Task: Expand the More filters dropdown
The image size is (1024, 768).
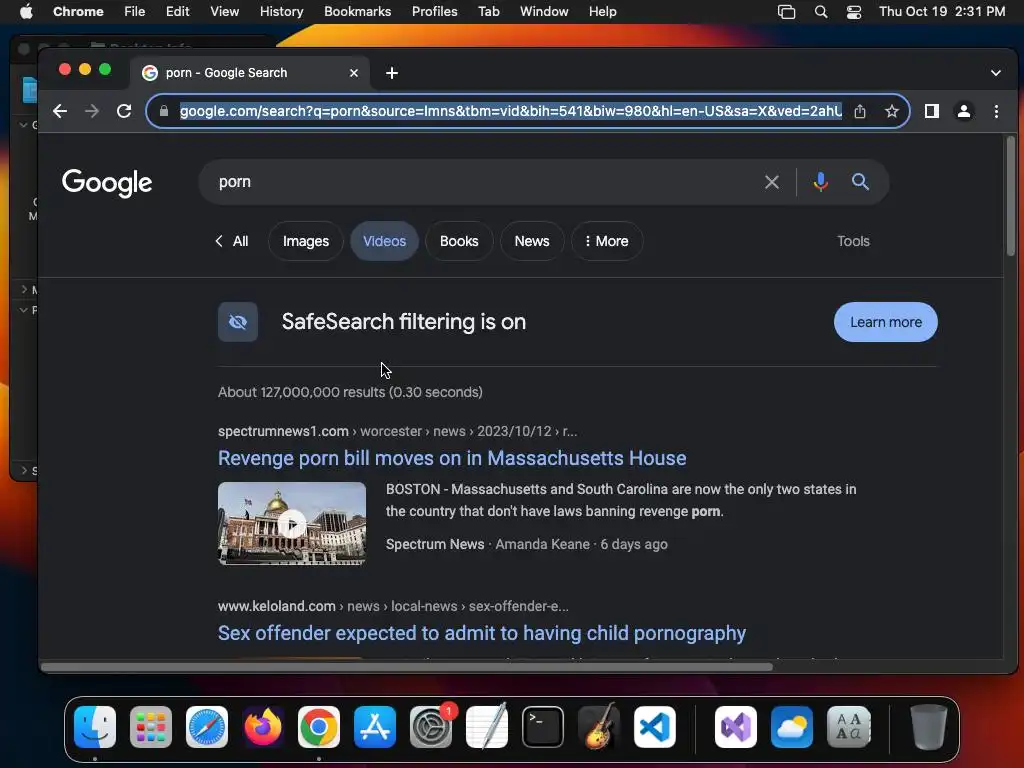Action: click(607, 241)
